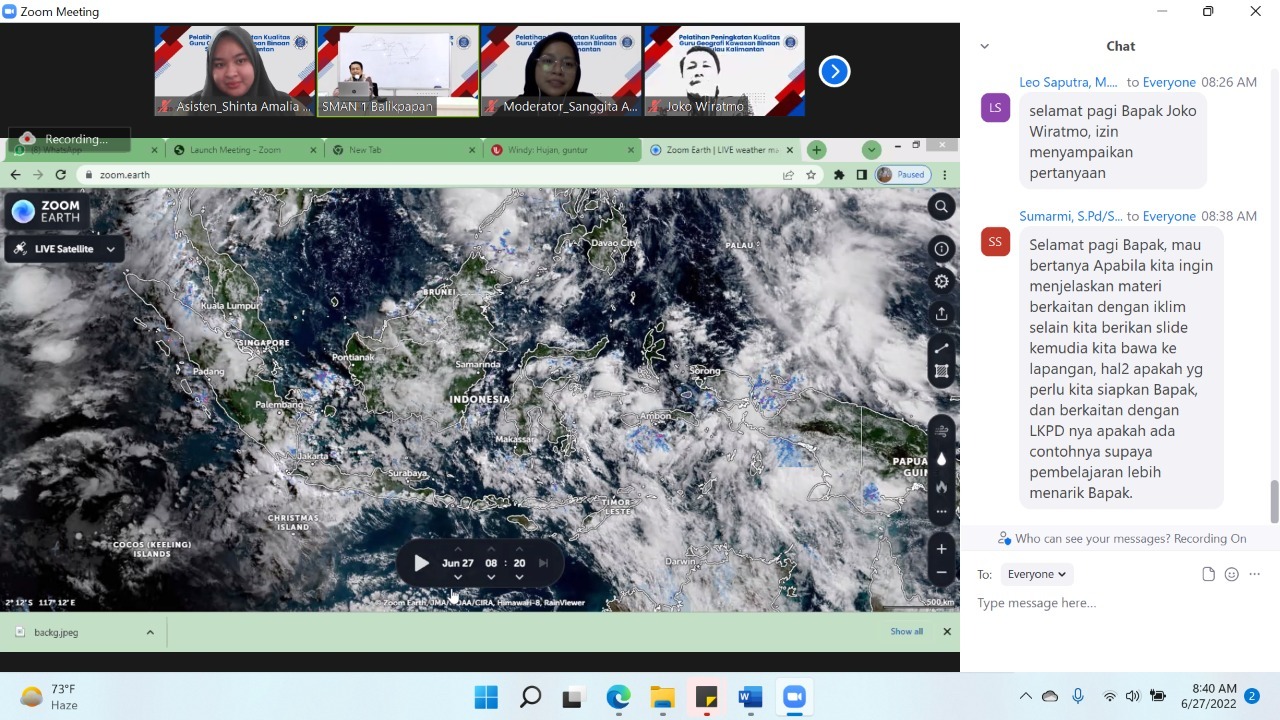The width and height of the screenshot is (1280, 720).
Task: Toggle the precipitation droplet layer
Action: 941,459
